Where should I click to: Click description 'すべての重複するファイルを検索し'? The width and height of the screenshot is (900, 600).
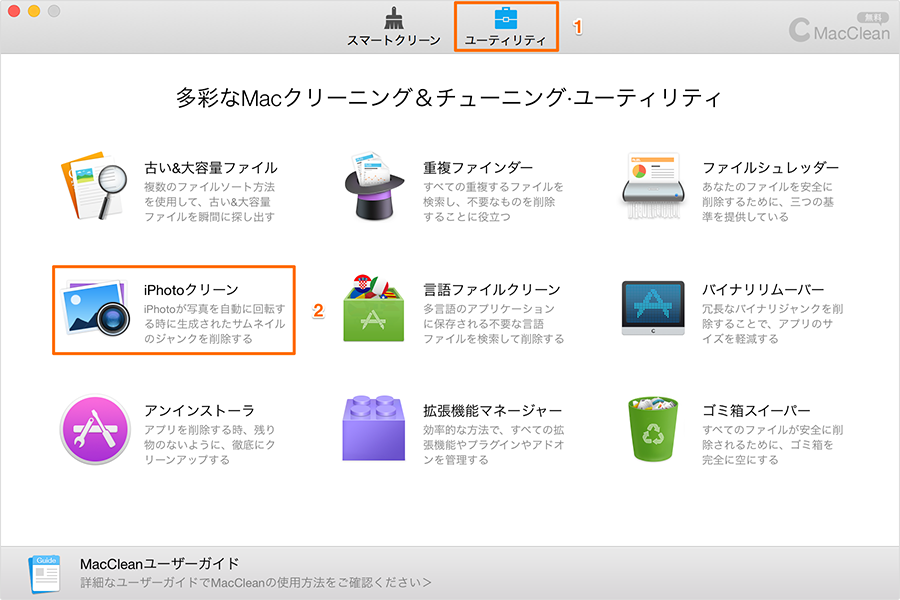pyautogui.click(x=494, y=202)
